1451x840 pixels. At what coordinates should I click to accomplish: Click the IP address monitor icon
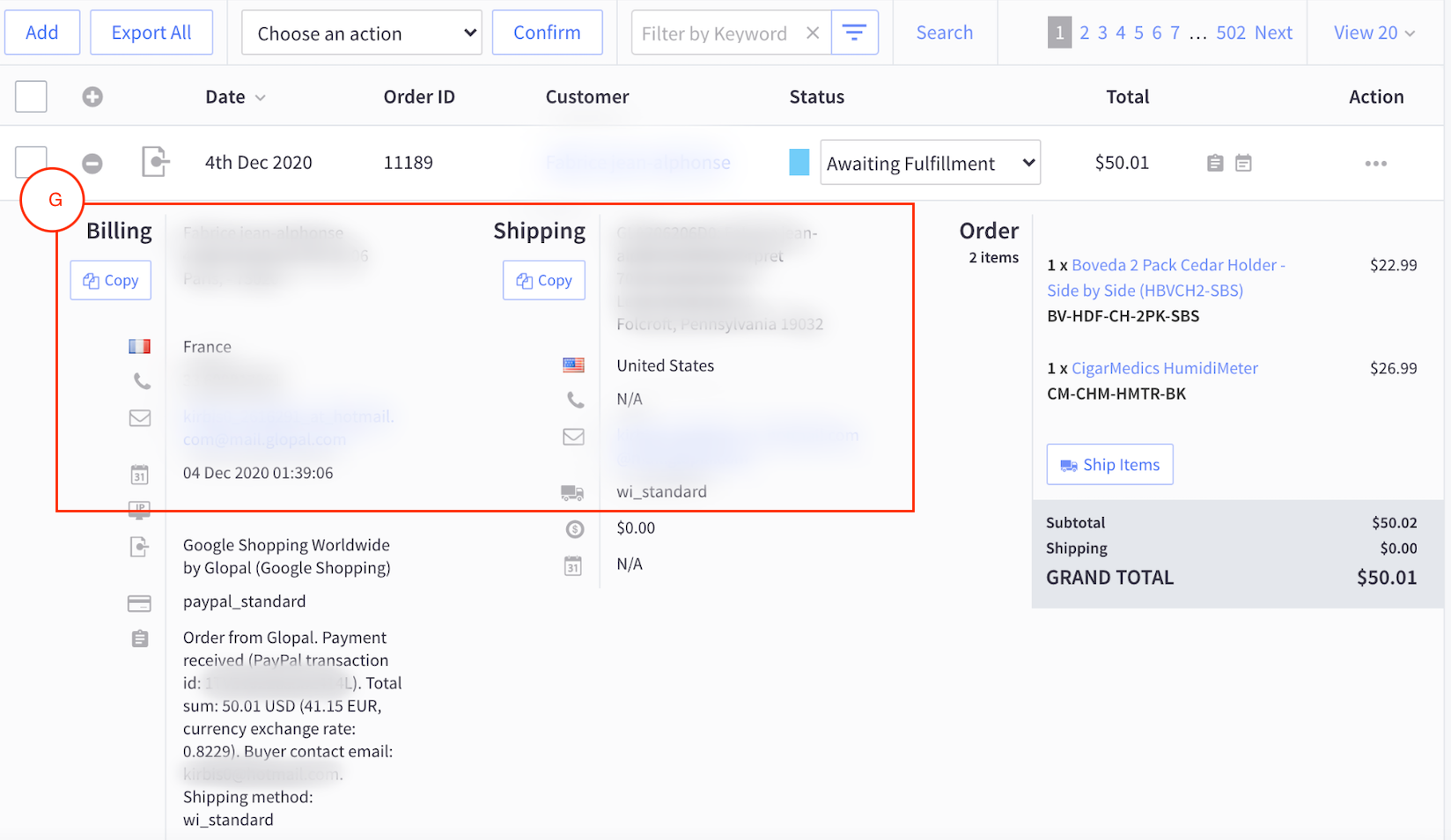(139, 510)
